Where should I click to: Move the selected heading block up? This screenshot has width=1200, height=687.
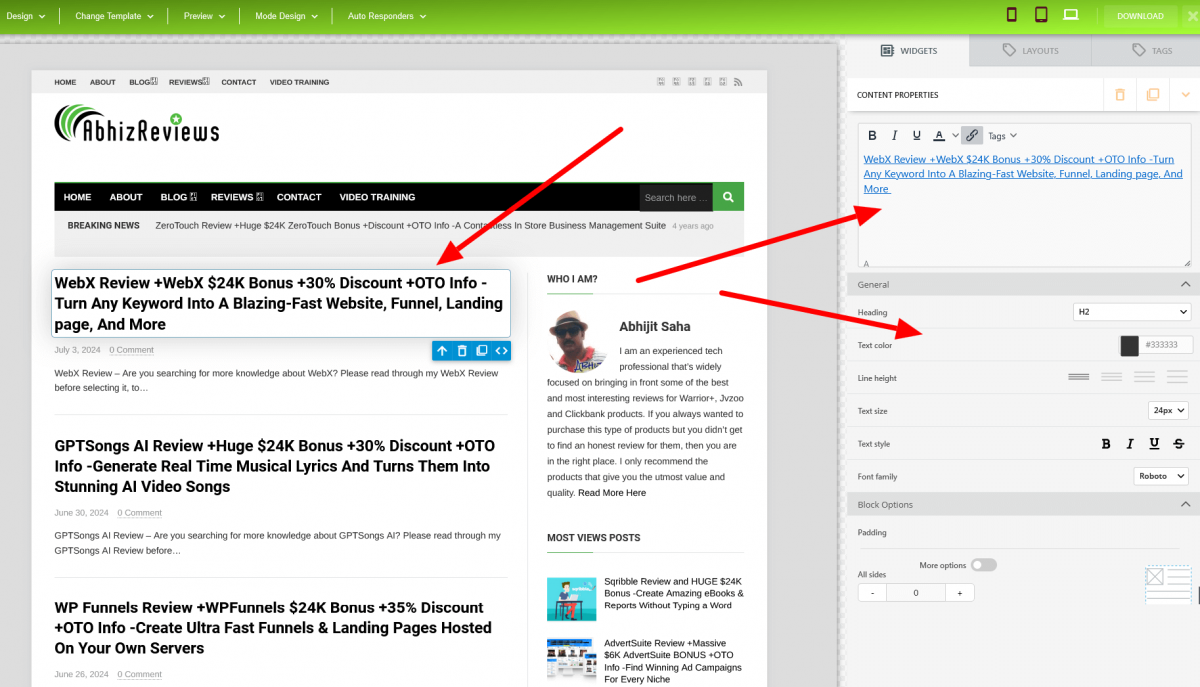click(x=442, y=351)
